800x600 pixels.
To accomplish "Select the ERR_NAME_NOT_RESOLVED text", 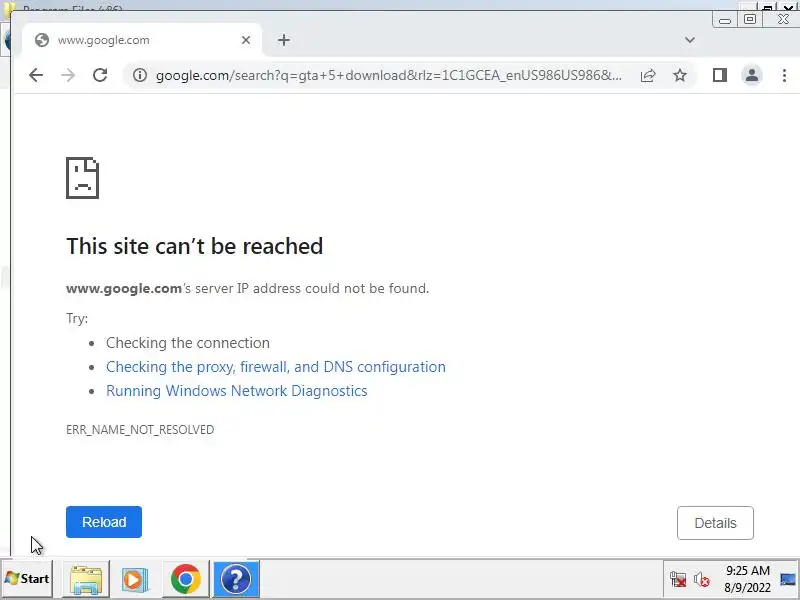I will point(140,430).
